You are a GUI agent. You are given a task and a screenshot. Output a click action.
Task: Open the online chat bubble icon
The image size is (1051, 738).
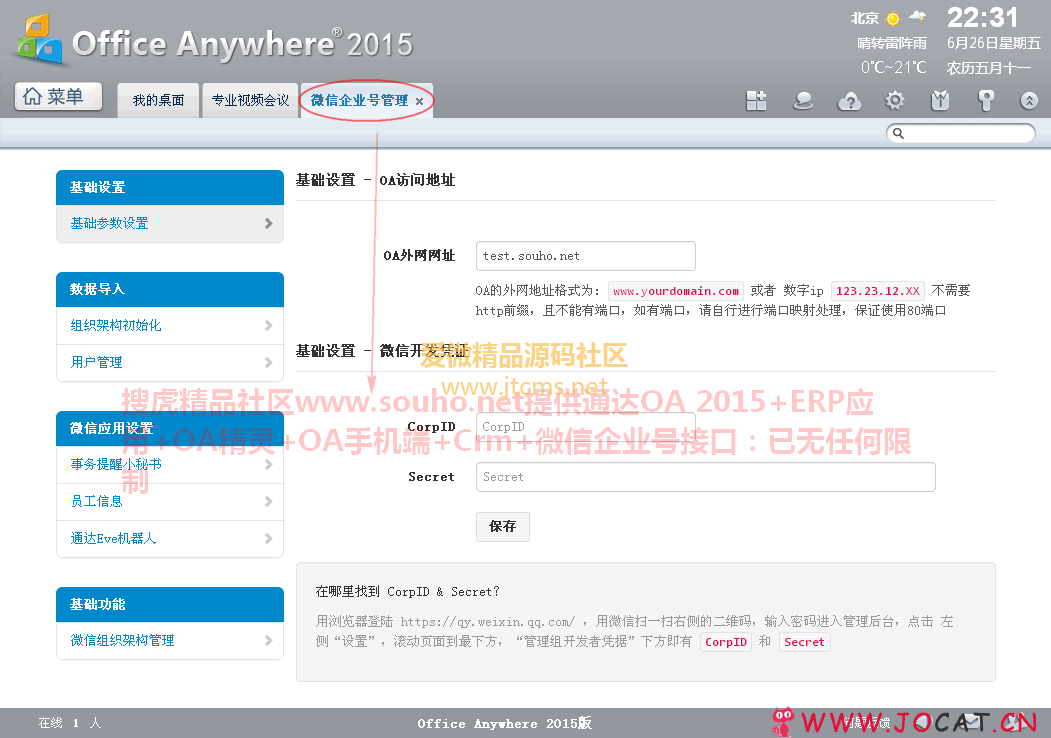click(802, 101)
